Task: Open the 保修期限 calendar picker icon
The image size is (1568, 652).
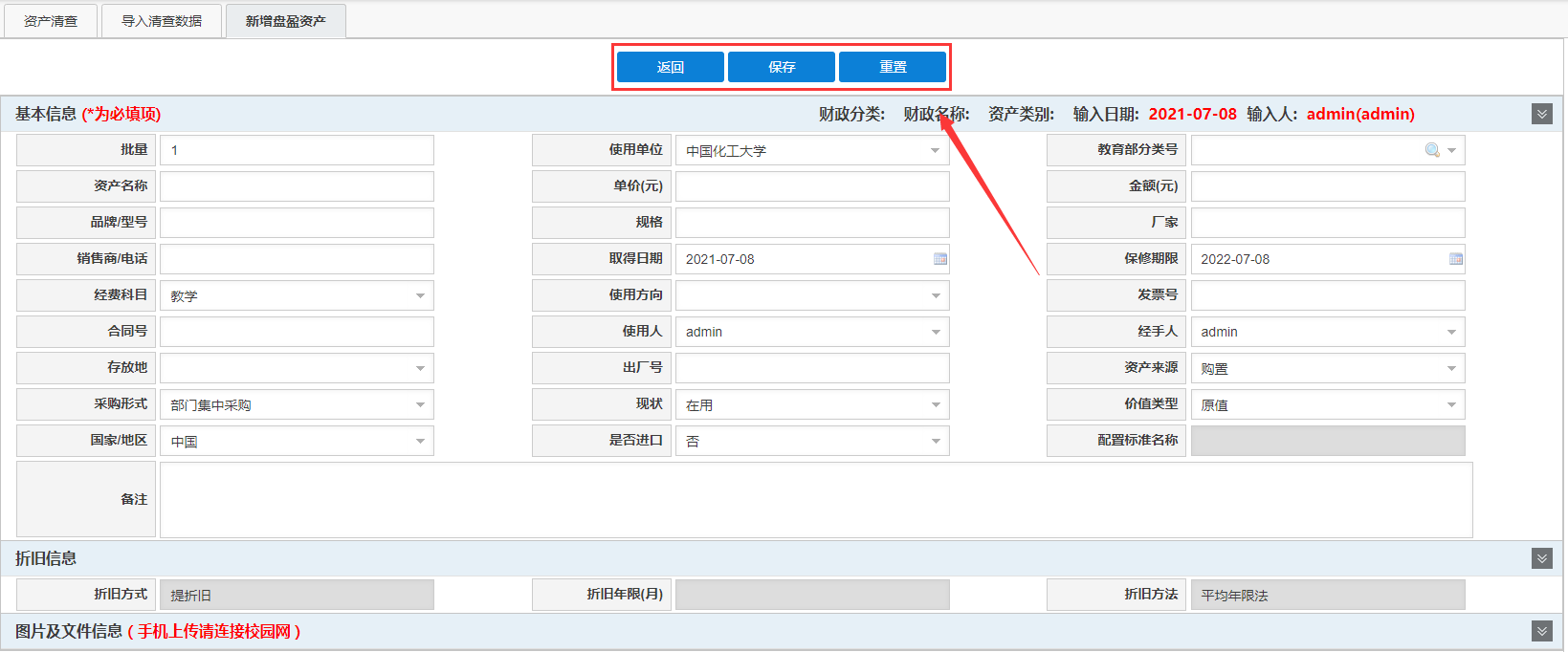Action: coord(1455,259)
